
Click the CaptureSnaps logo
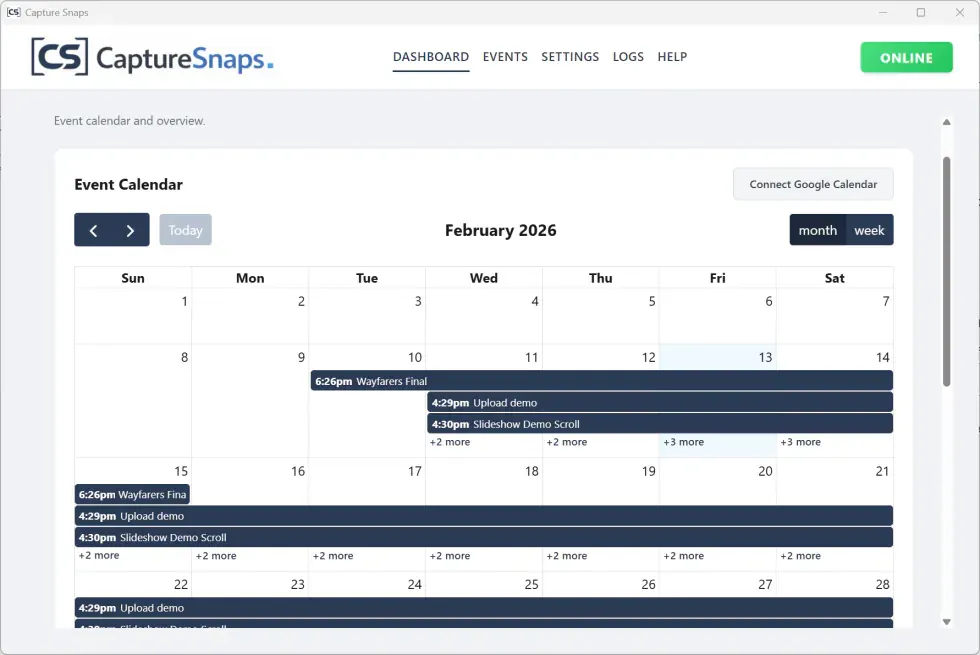point(152,57)
